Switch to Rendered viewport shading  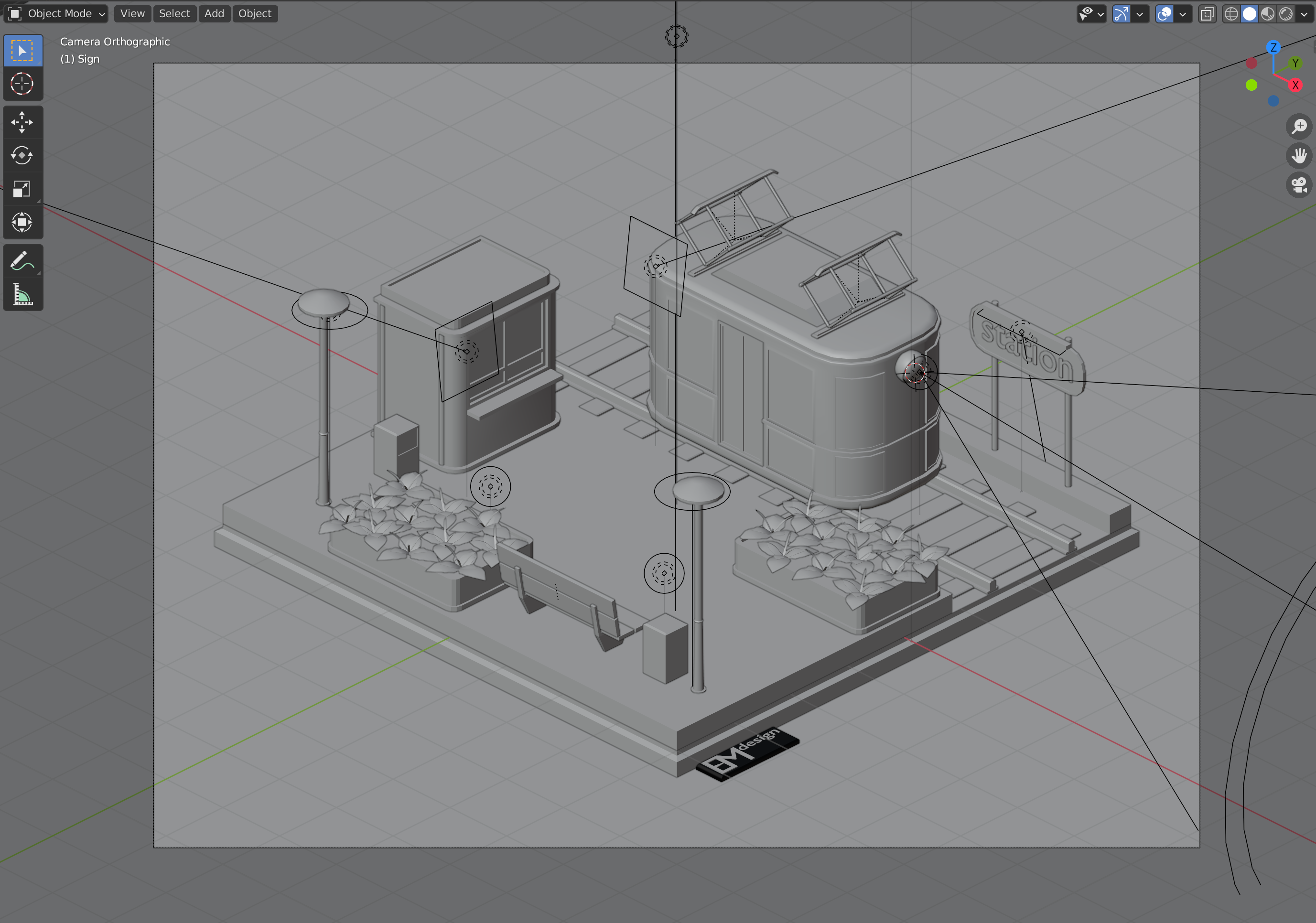[1286, 14]
